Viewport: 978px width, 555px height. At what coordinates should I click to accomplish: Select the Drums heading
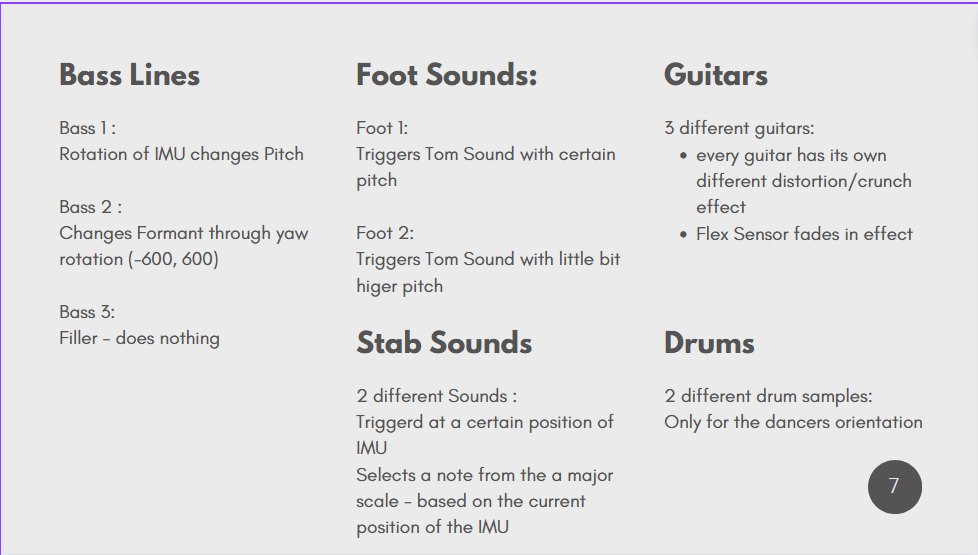point(709,344)
